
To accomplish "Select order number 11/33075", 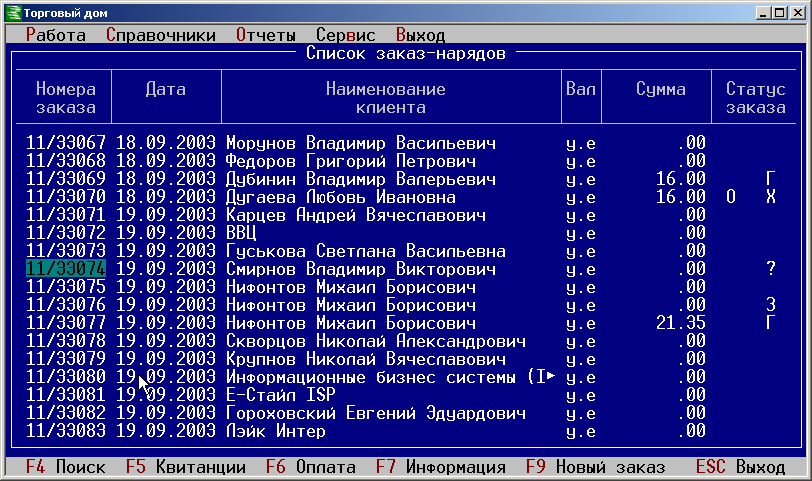I will click(66, 286).
